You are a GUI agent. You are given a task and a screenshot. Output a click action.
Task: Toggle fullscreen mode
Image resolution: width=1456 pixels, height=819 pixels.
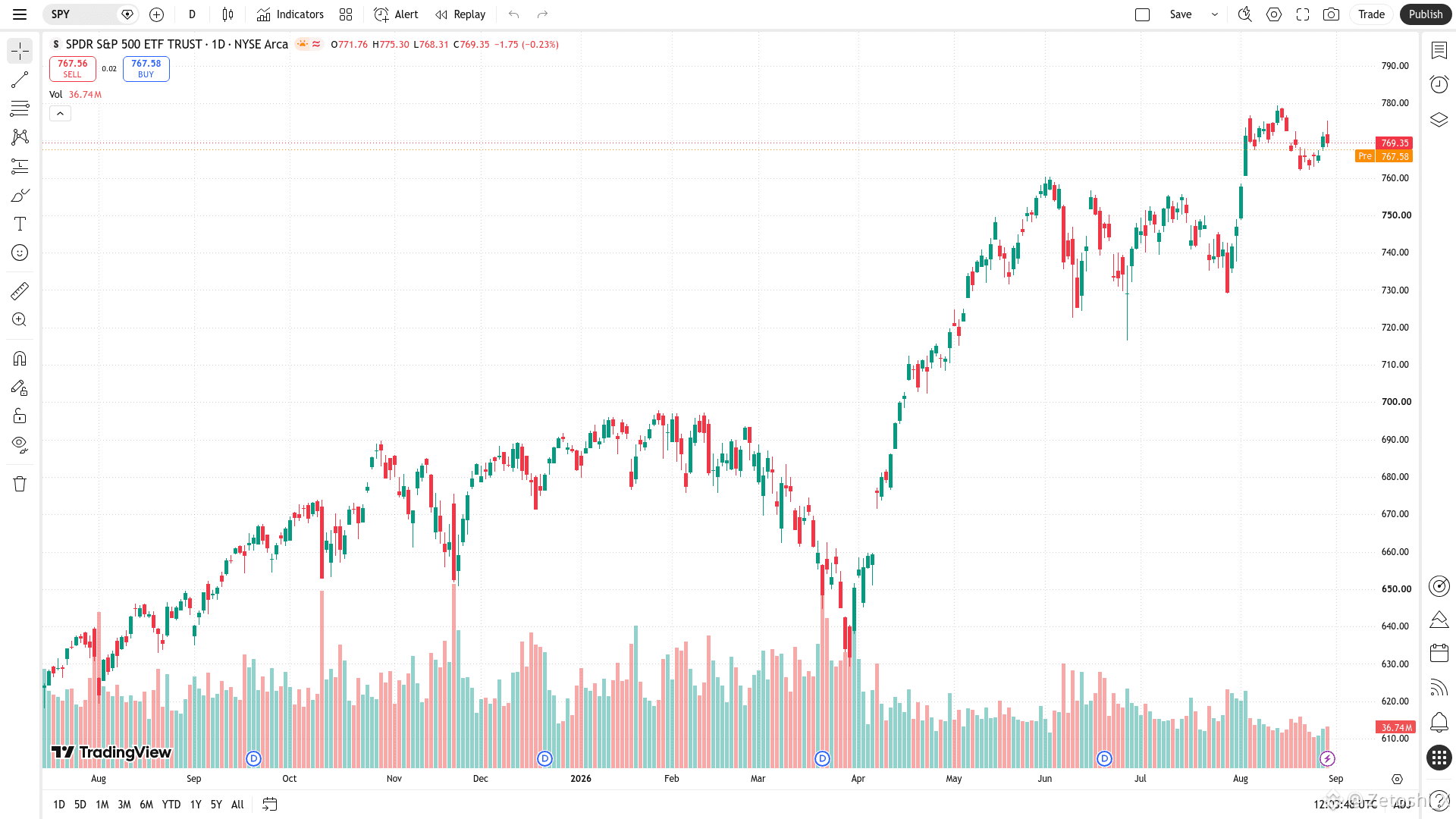click(1303, 14)
